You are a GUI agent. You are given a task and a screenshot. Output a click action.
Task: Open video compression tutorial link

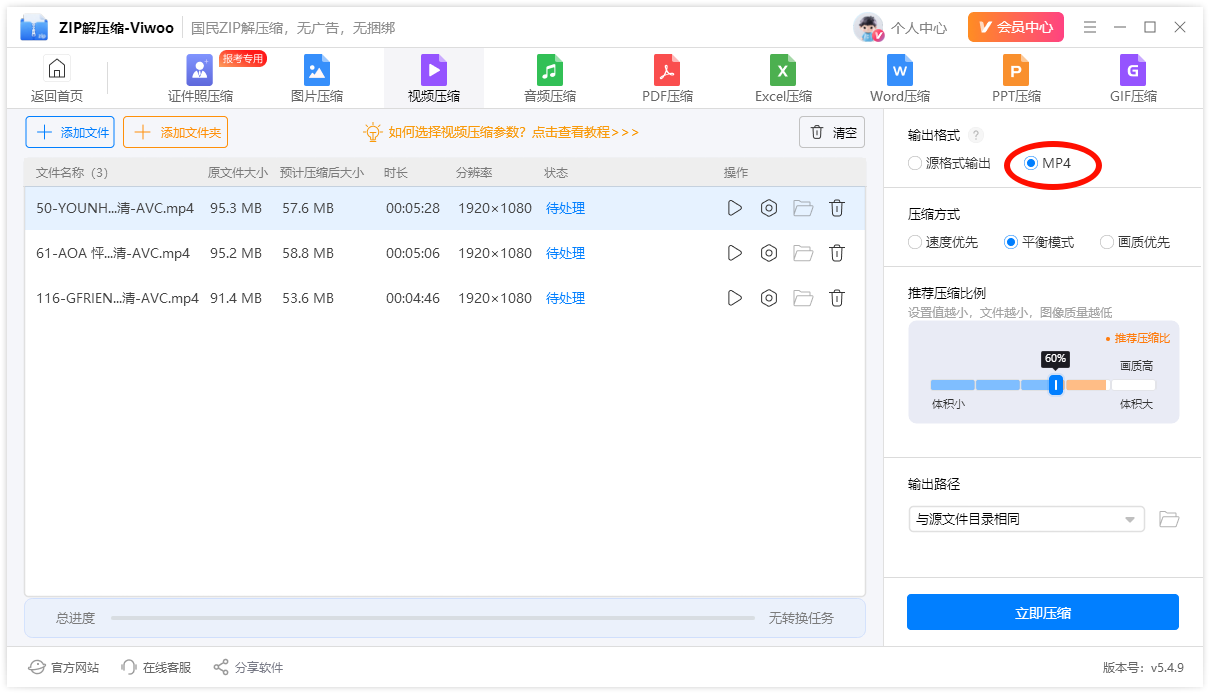tap(513, 132)
